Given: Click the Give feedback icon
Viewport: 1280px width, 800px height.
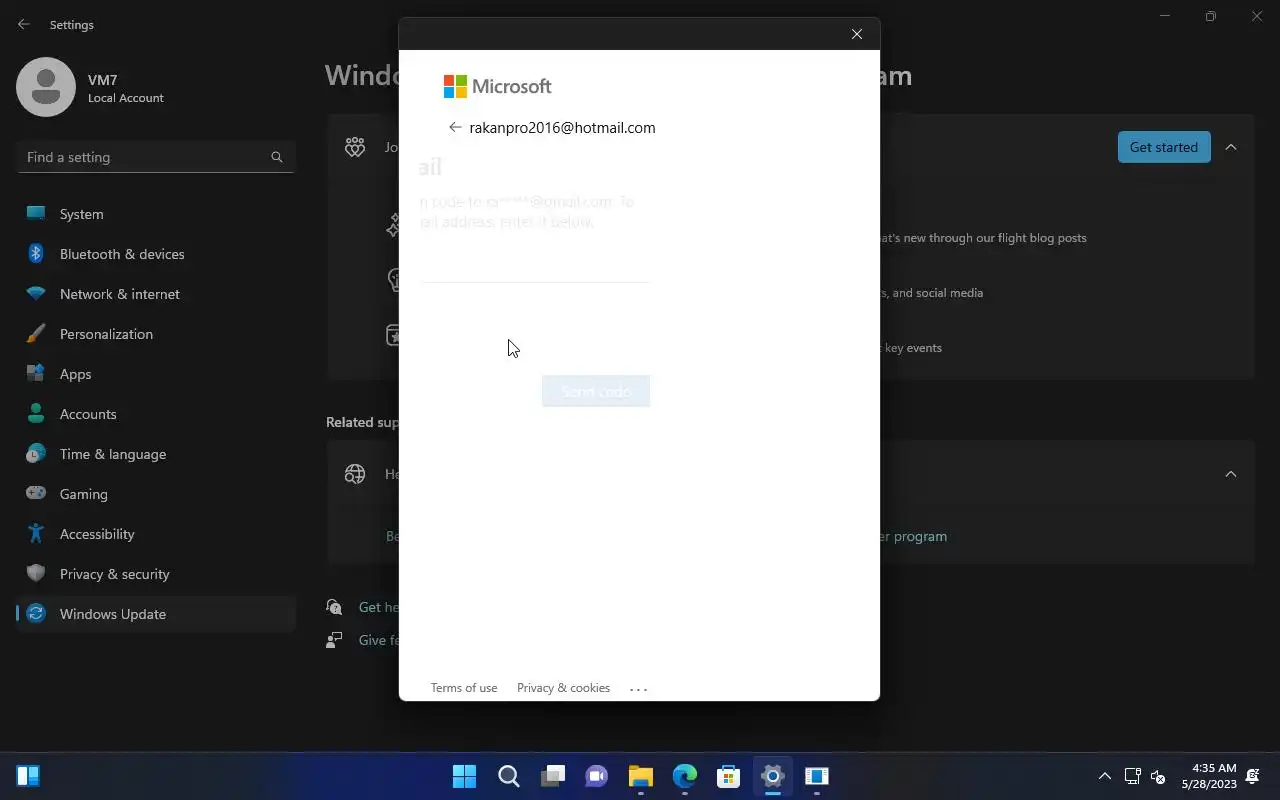Looking at the screenshot, I should pyautogui.click(x=335, y=640).
